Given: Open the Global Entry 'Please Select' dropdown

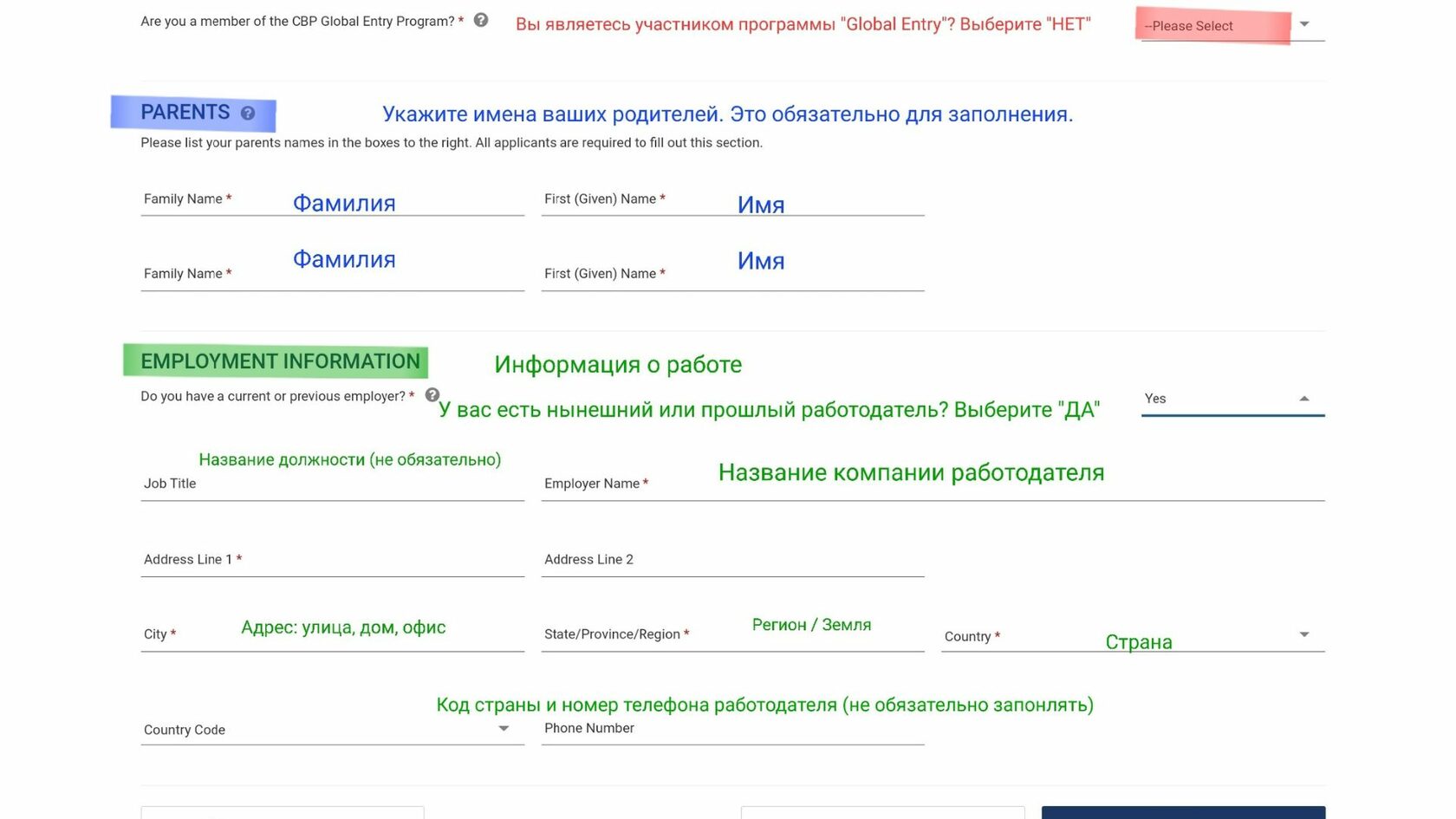Looking at the screenshot, I should tap(1232, 26).
